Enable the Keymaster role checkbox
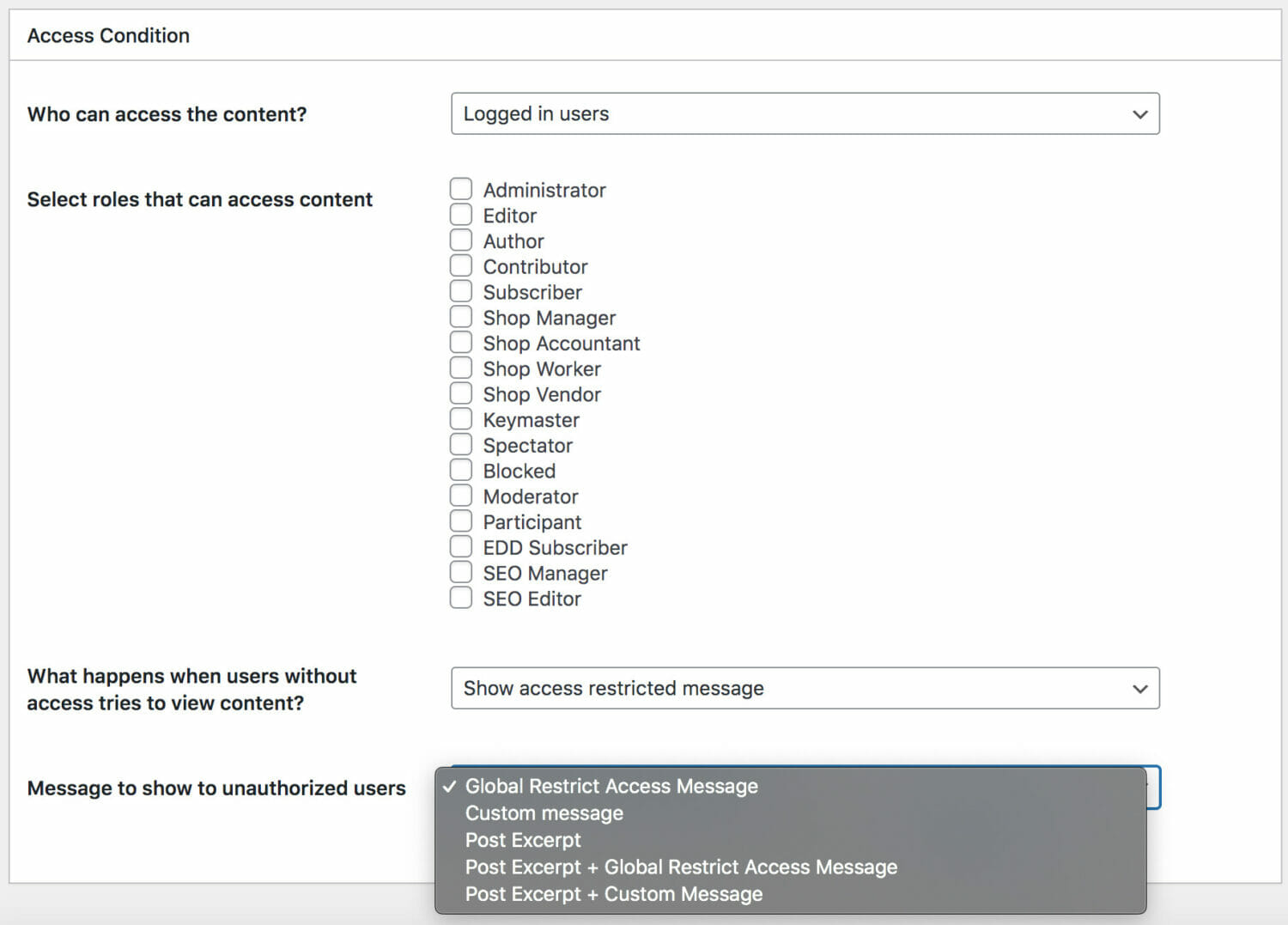The image size is (1288, 925). pos(461,419)
